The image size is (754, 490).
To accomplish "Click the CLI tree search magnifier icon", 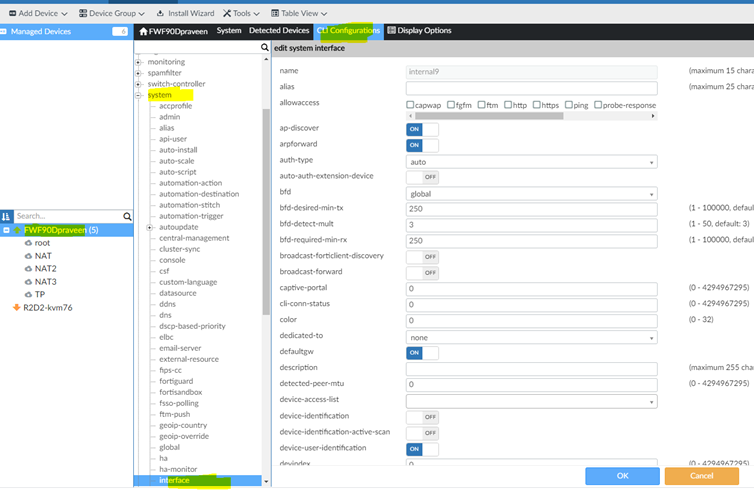I will pos(264,48).
